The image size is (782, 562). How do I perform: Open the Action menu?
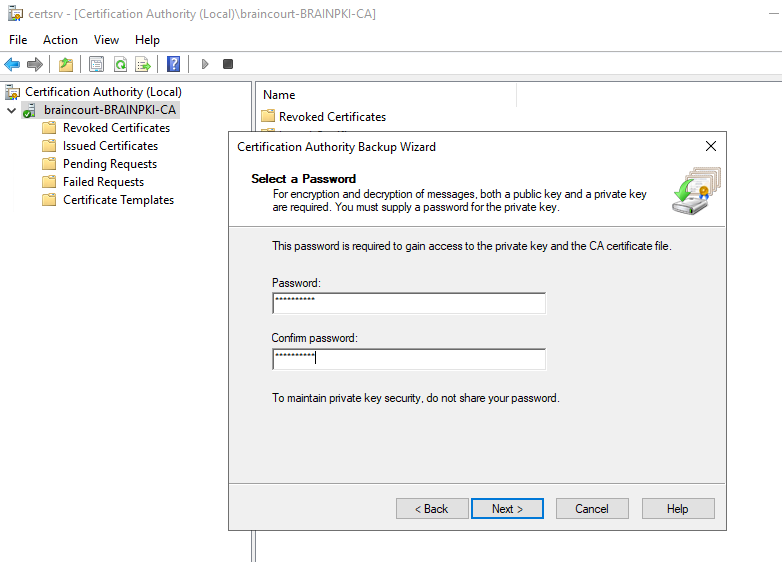point(60,40)
